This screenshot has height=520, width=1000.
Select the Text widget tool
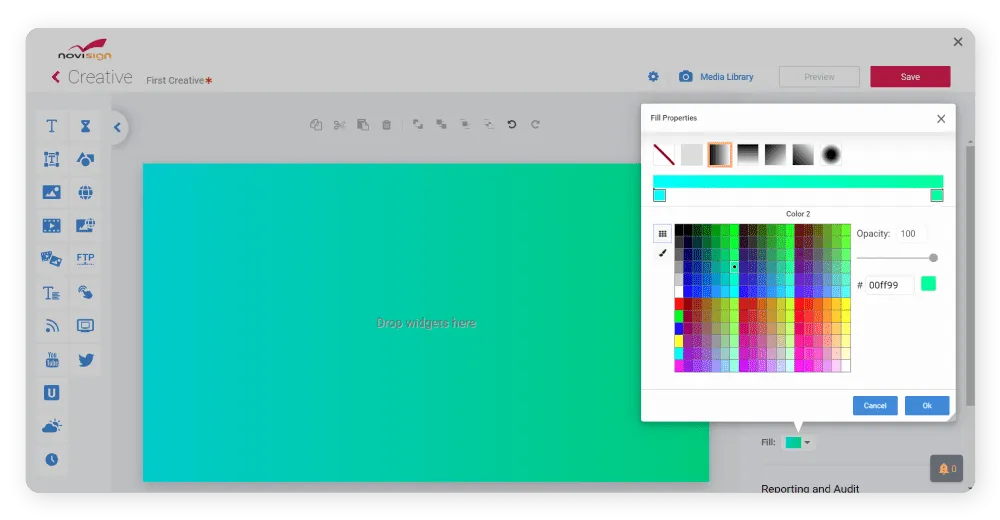pyautogui.click(x=51, y=127)
